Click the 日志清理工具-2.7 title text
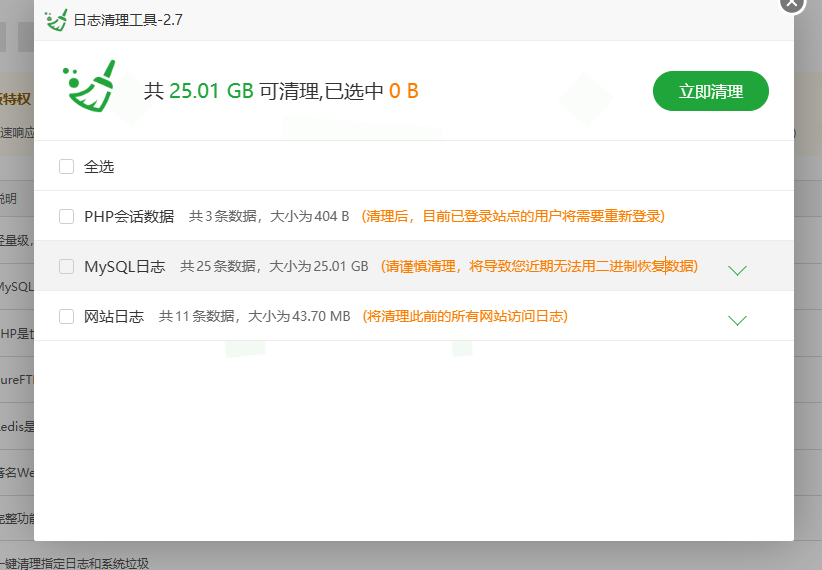 pyautogui.click(x=128, y=20)
